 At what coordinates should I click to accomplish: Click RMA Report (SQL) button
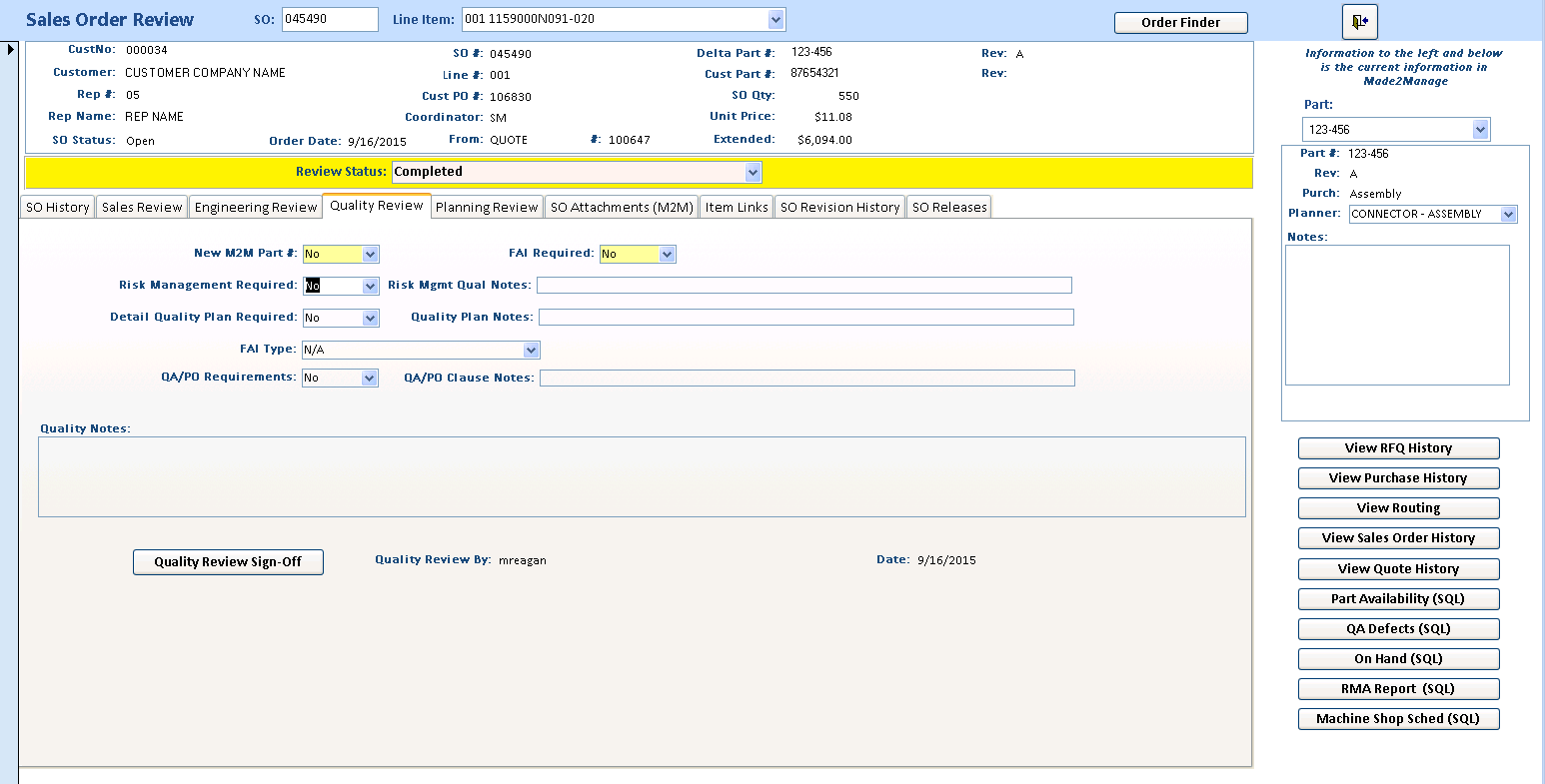pos(1398,689)
